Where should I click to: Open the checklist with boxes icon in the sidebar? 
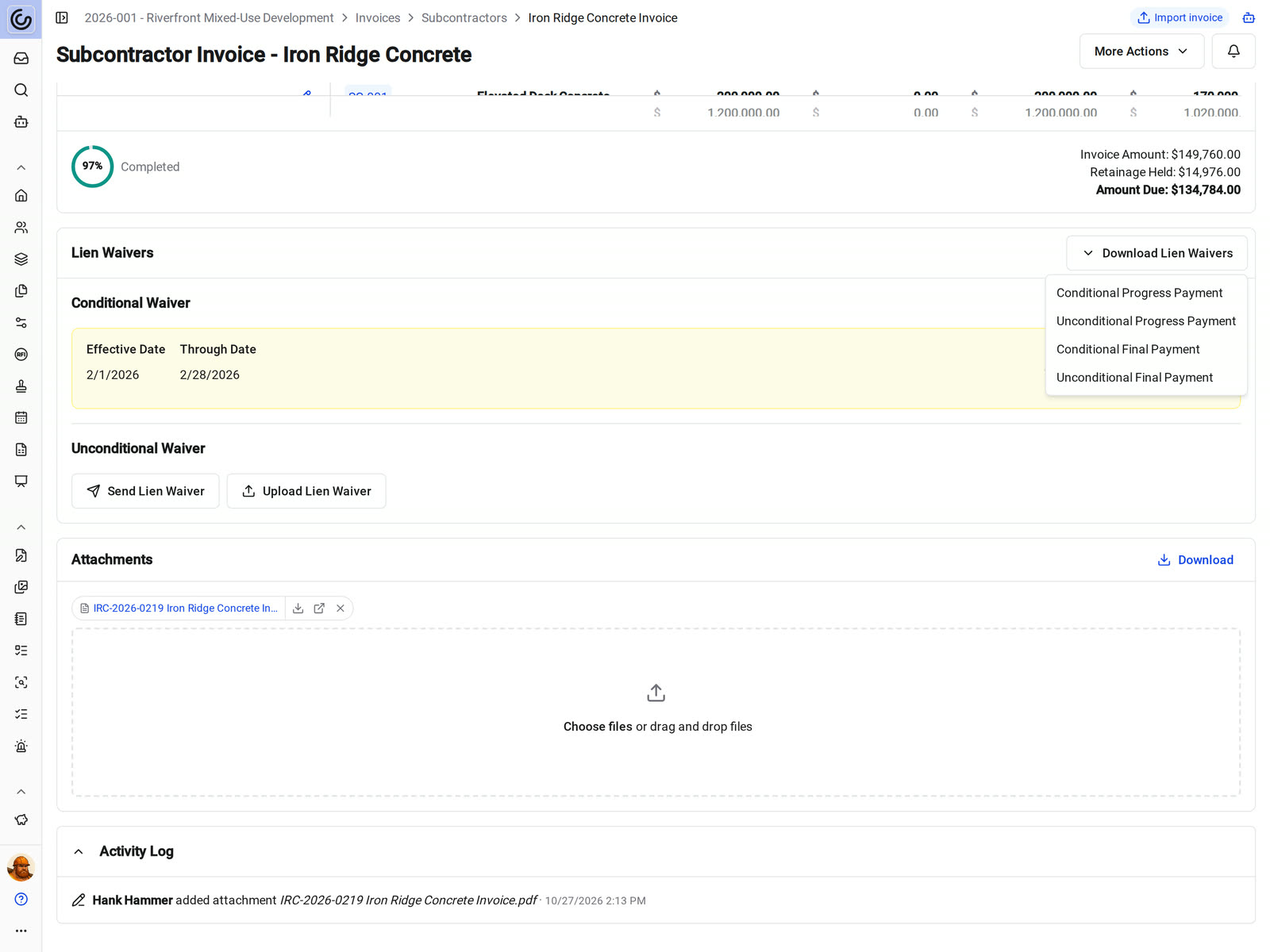click(x=21, y=651)
